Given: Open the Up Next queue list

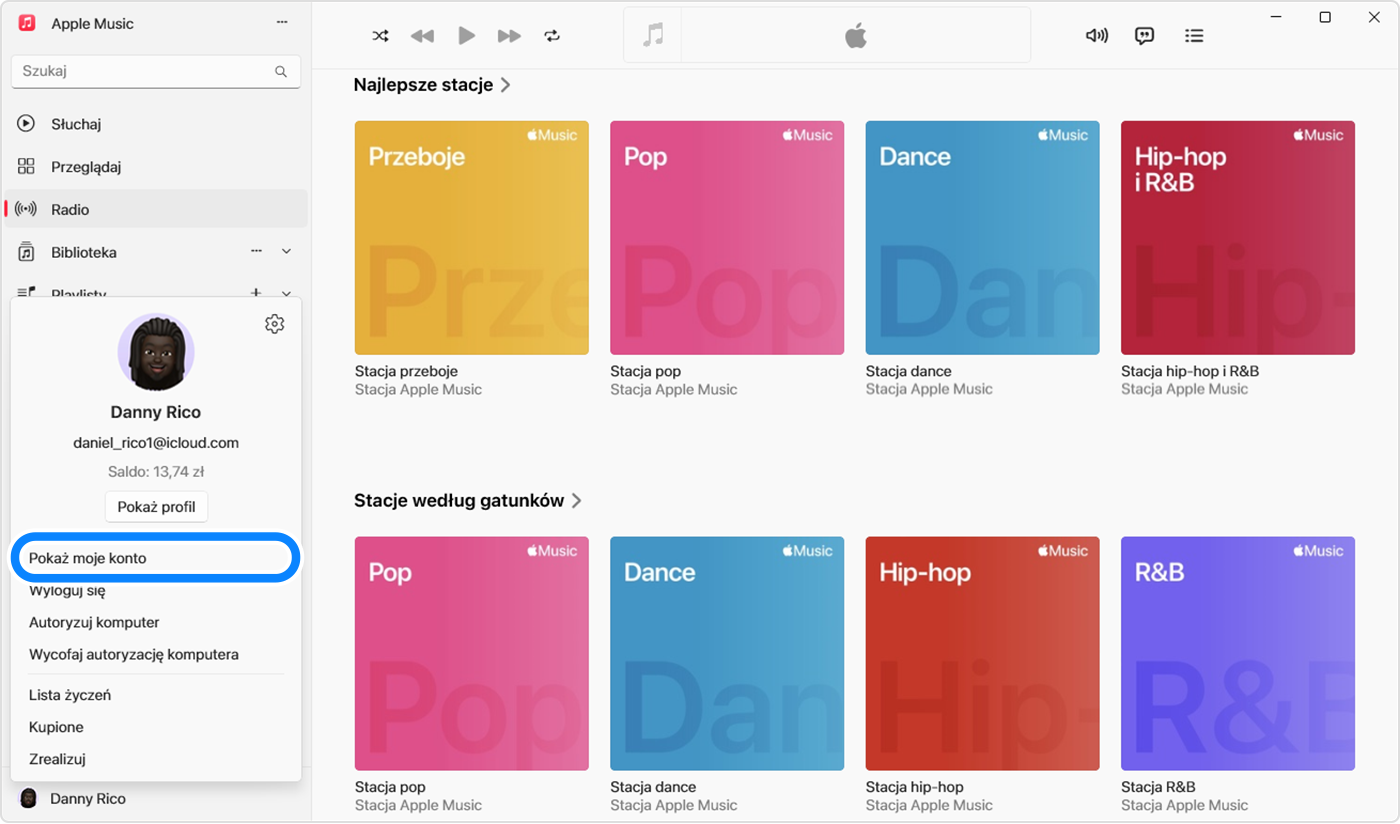Looking at the screenshot, I should point(1193,36).
